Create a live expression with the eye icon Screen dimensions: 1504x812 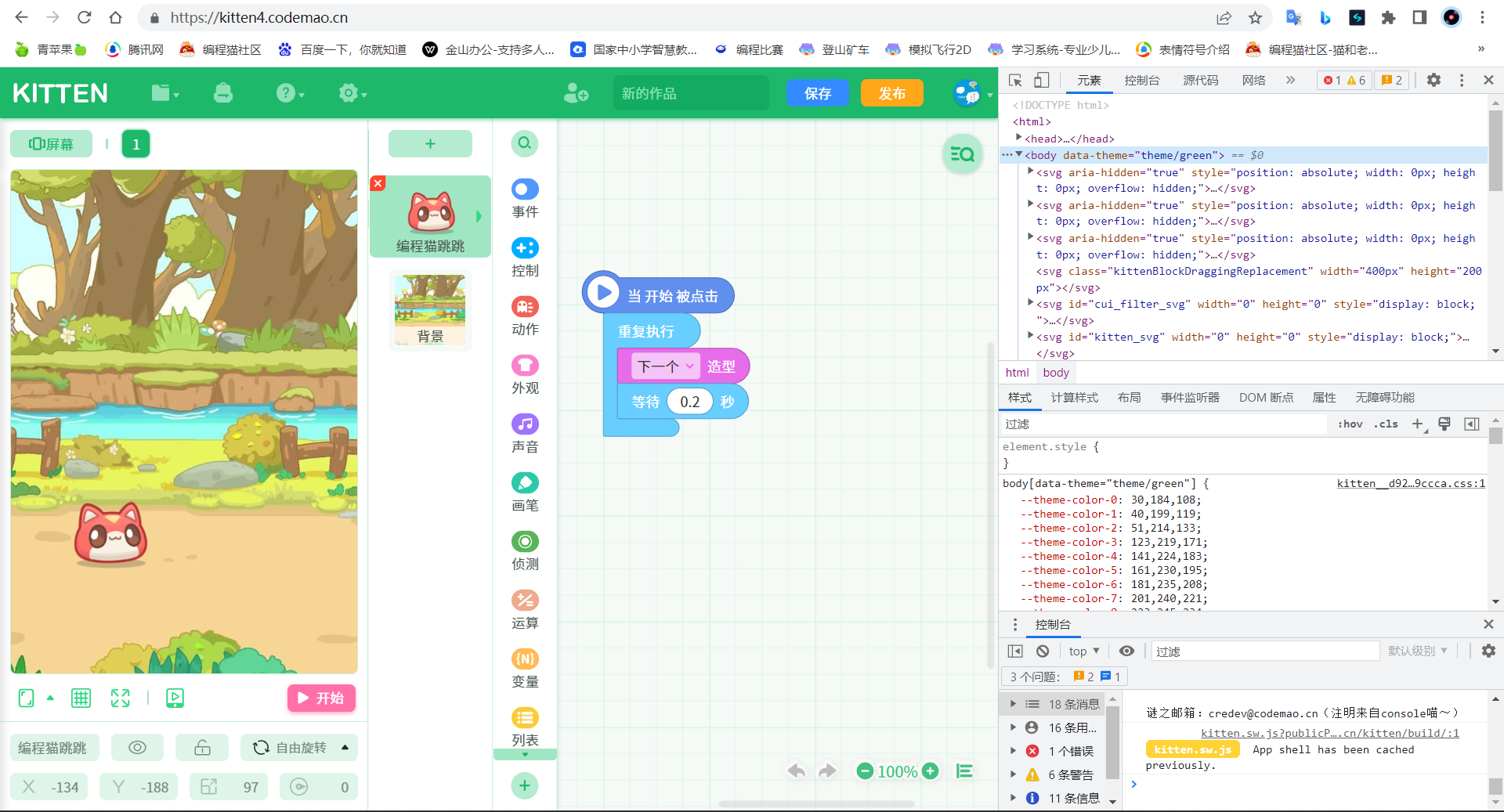point(1126,651)
